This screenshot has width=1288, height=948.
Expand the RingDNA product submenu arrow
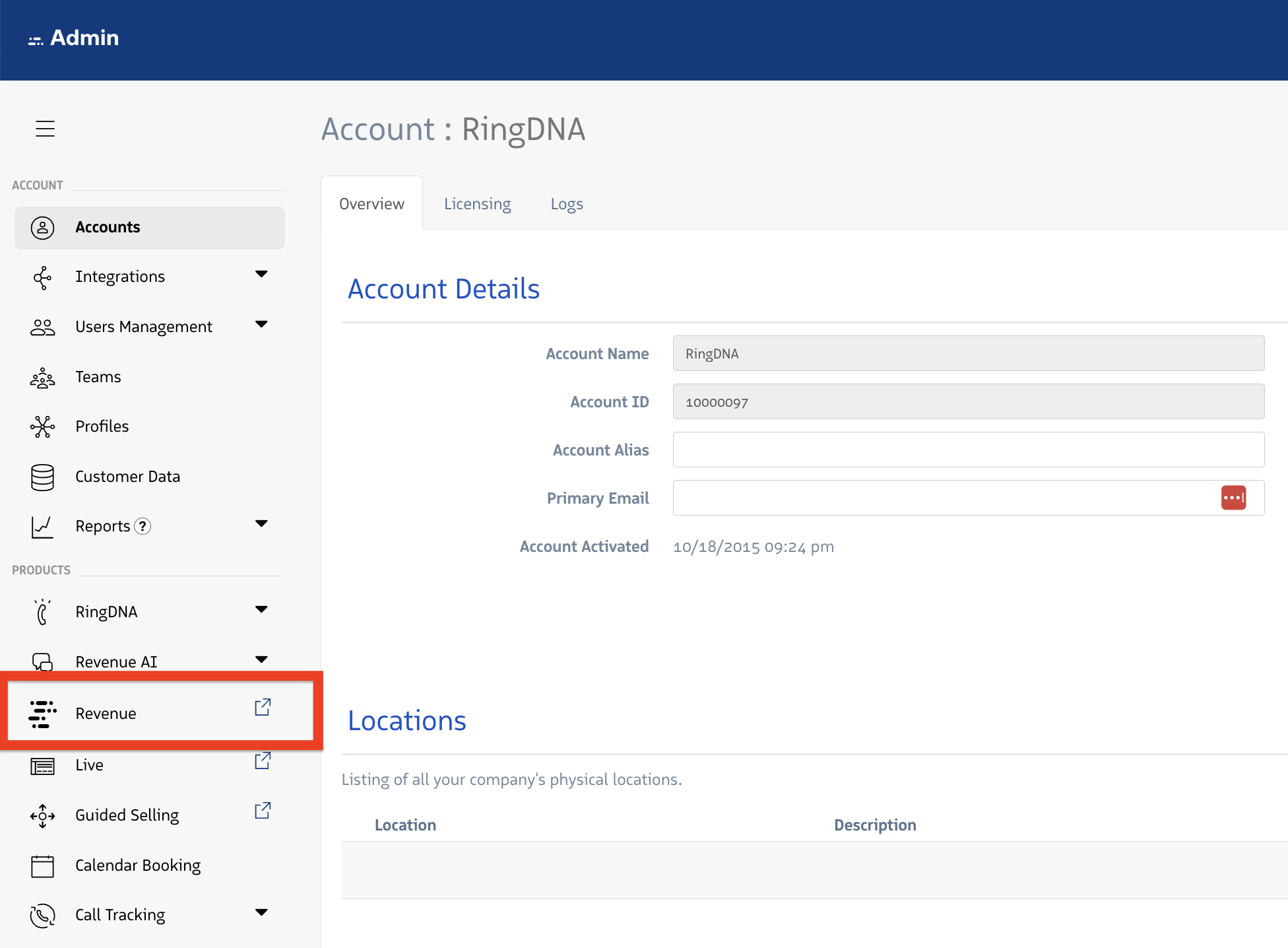(x=261, y=609)
